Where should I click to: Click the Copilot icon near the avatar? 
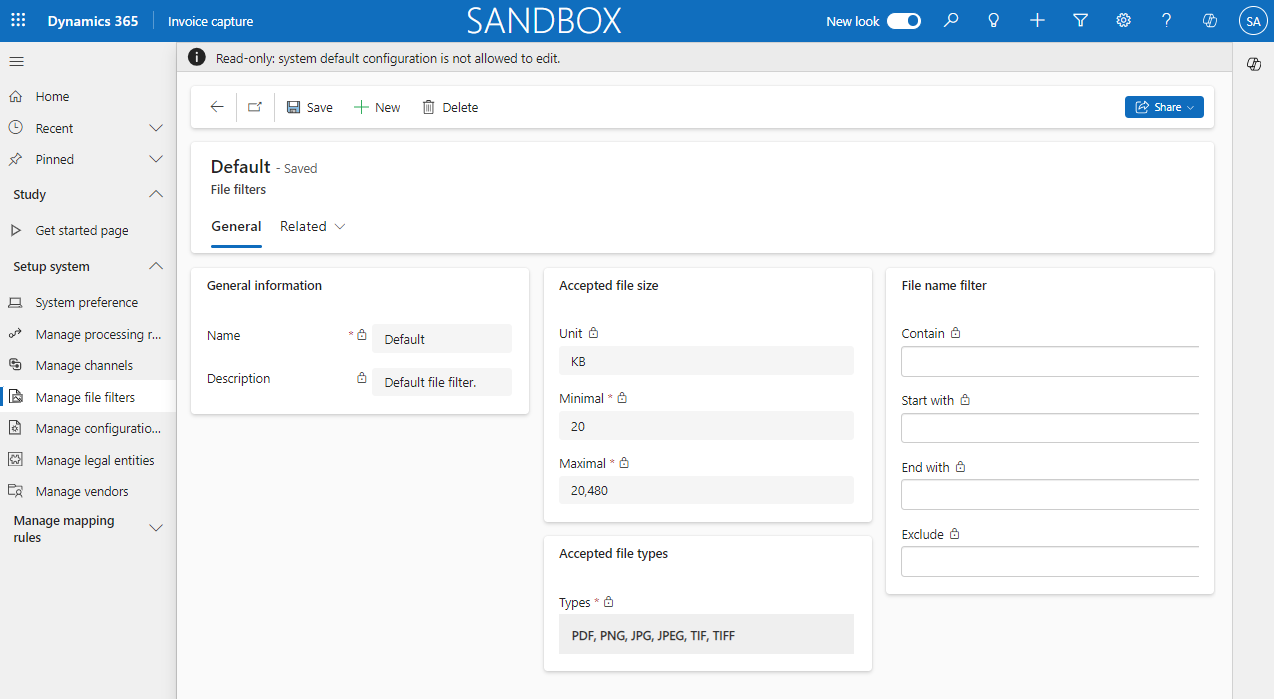coord(1209,20)
